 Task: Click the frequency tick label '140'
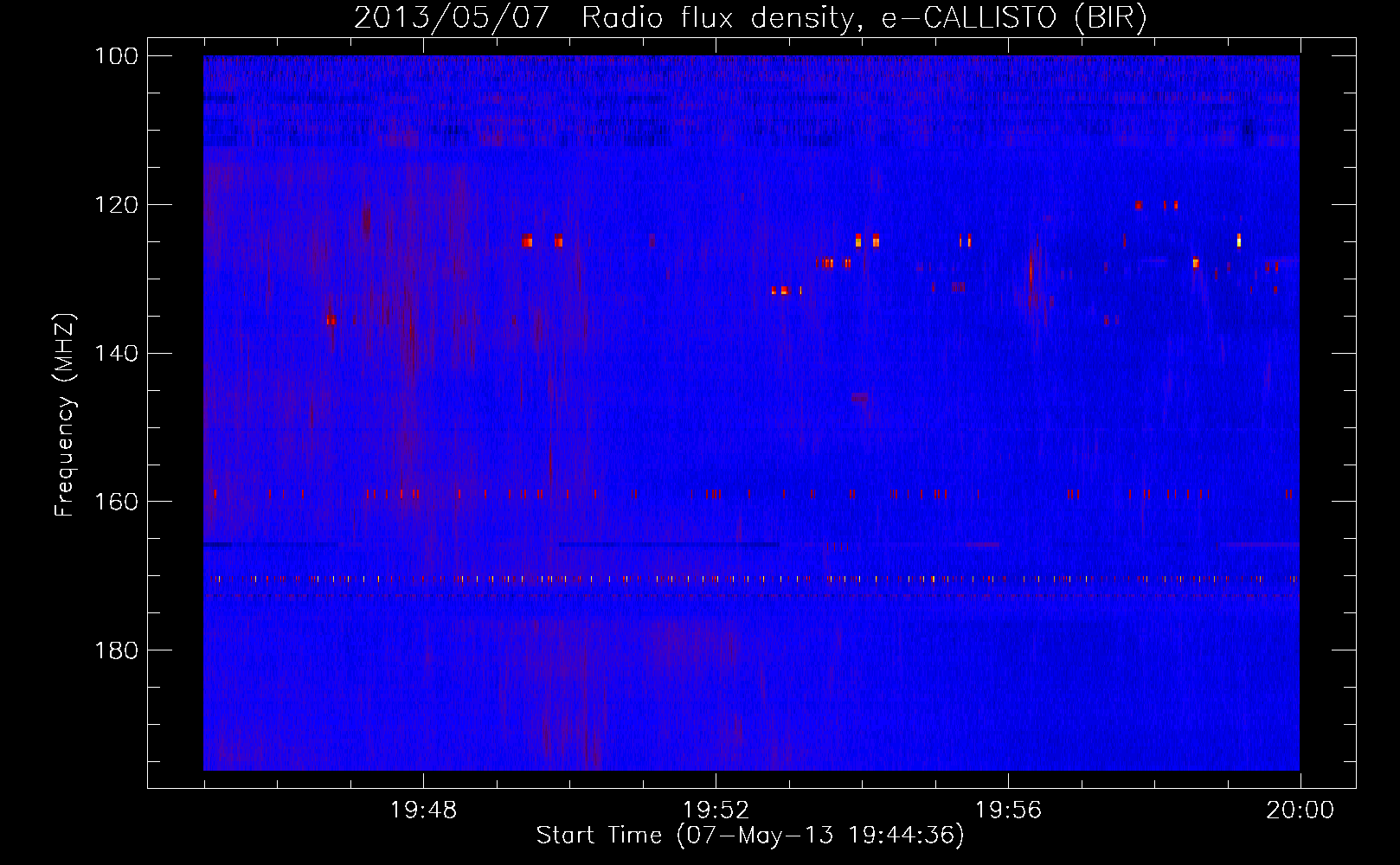tap(116, 353)
